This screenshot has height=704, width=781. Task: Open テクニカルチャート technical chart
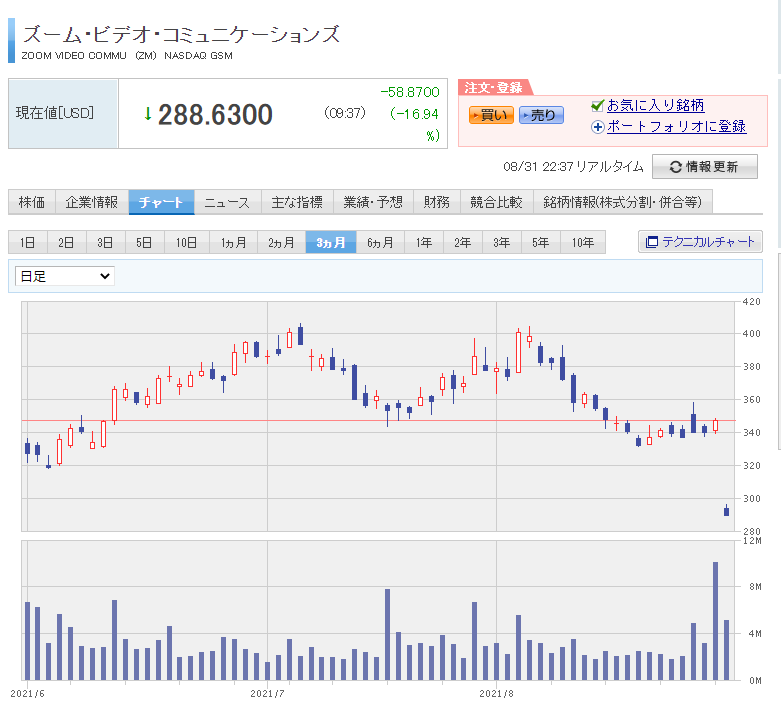700,242
